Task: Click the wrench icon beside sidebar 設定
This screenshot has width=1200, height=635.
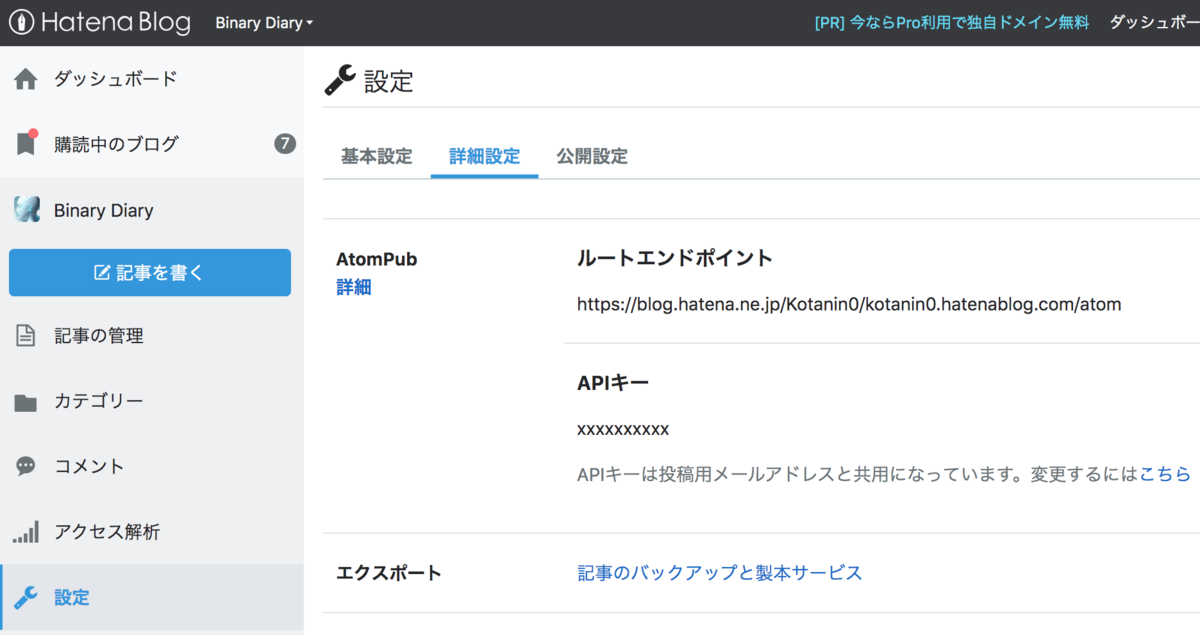Action: (26, 598)
